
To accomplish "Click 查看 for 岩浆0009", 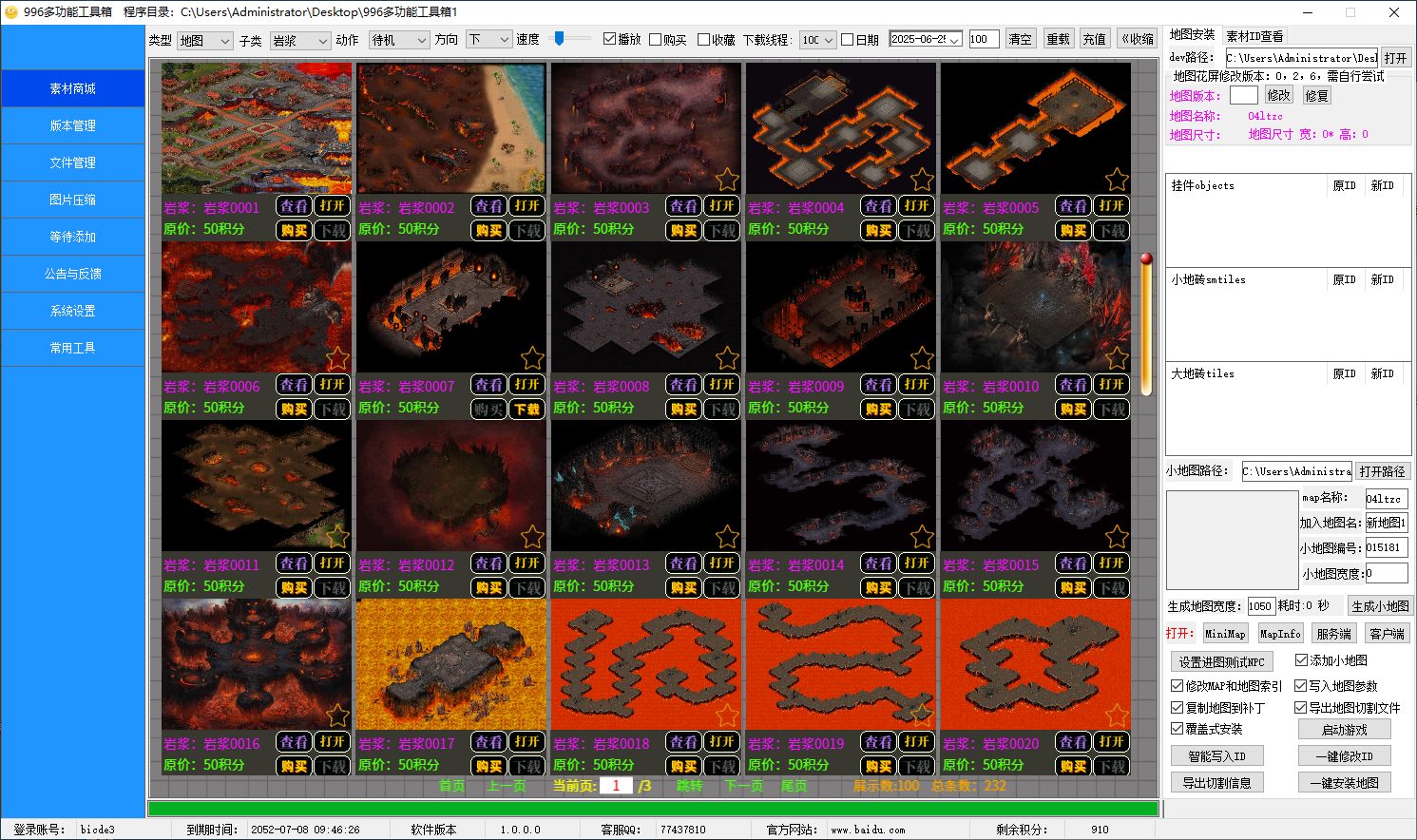I will coord(879,385).
